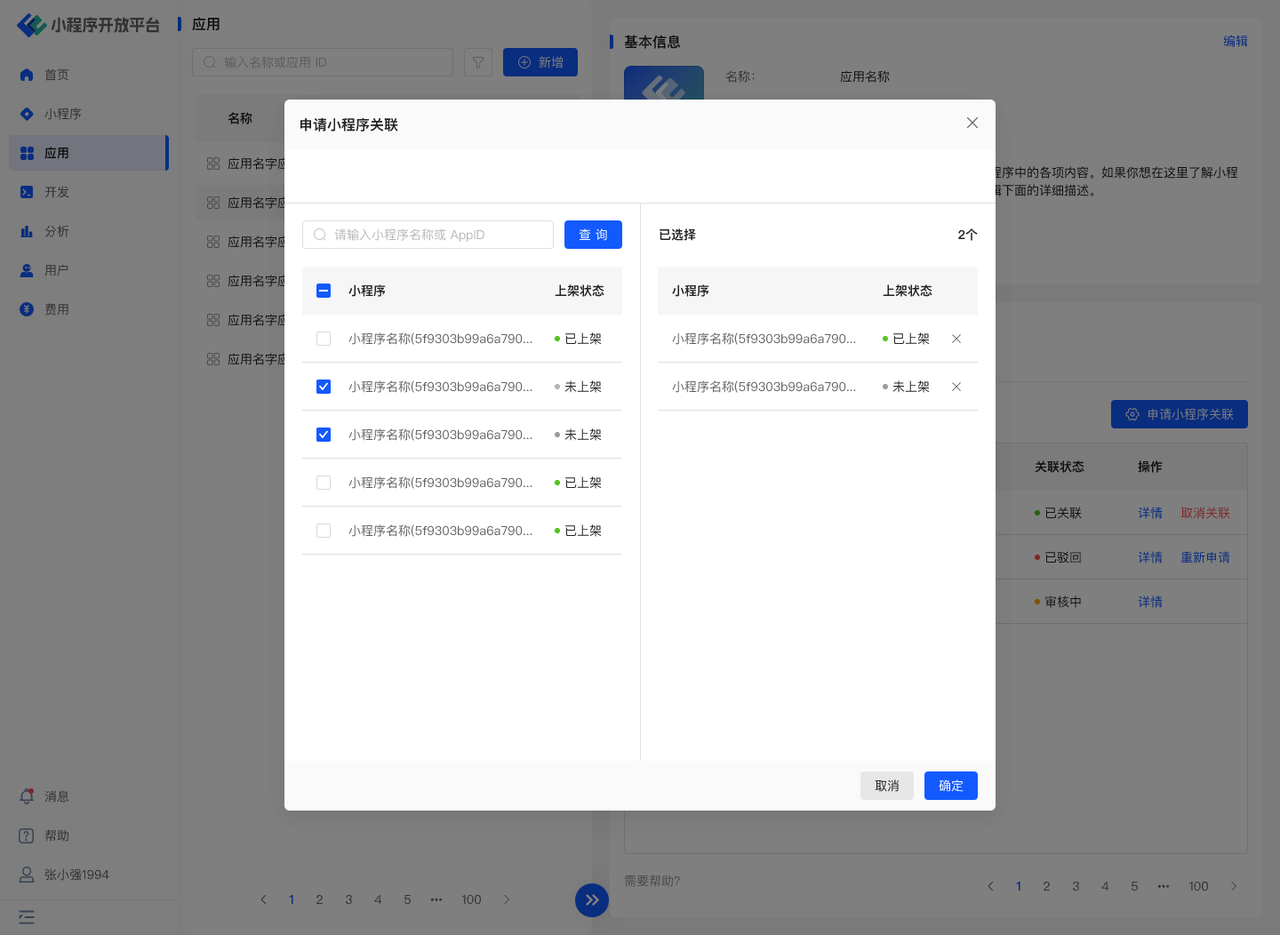Click the 开发 development icon
Viewport: 1280px width, 935px height.
pyautogui.click(x=27, y=192)
